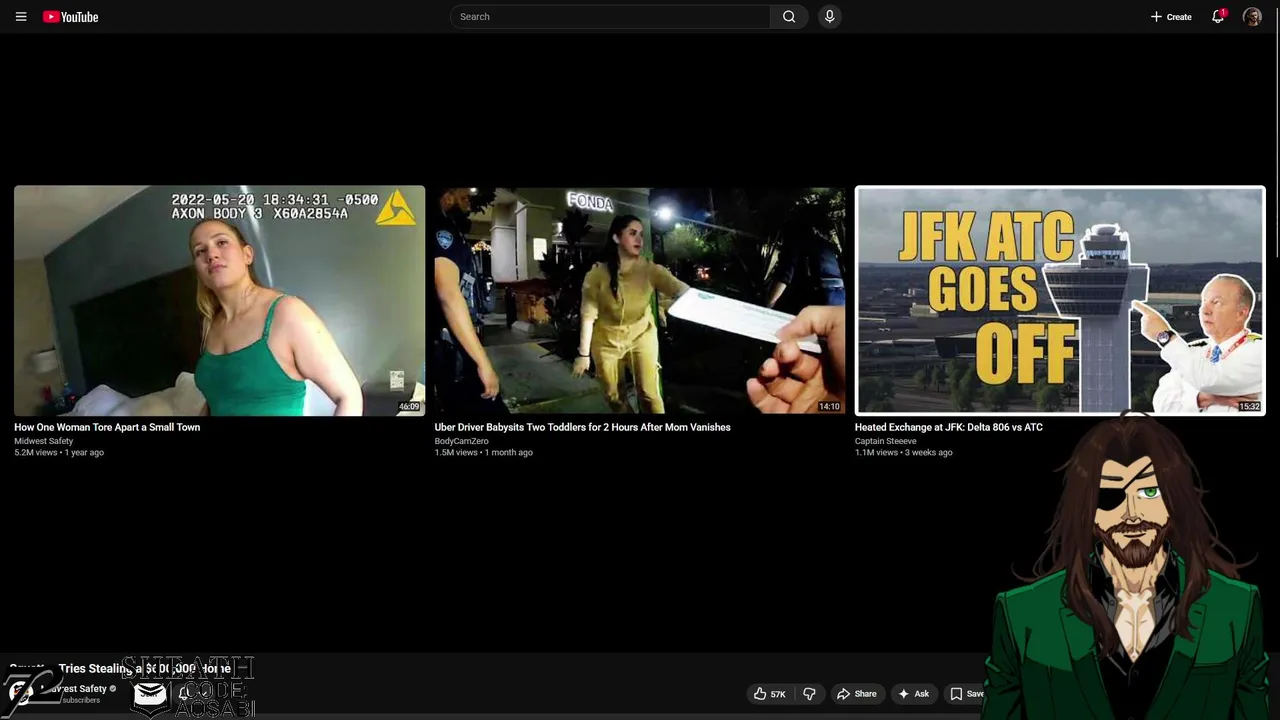This screenshot has height=720, width=1280.
Task: Dislike the video using thumbs-down
Action: click(x=809, y=694)
